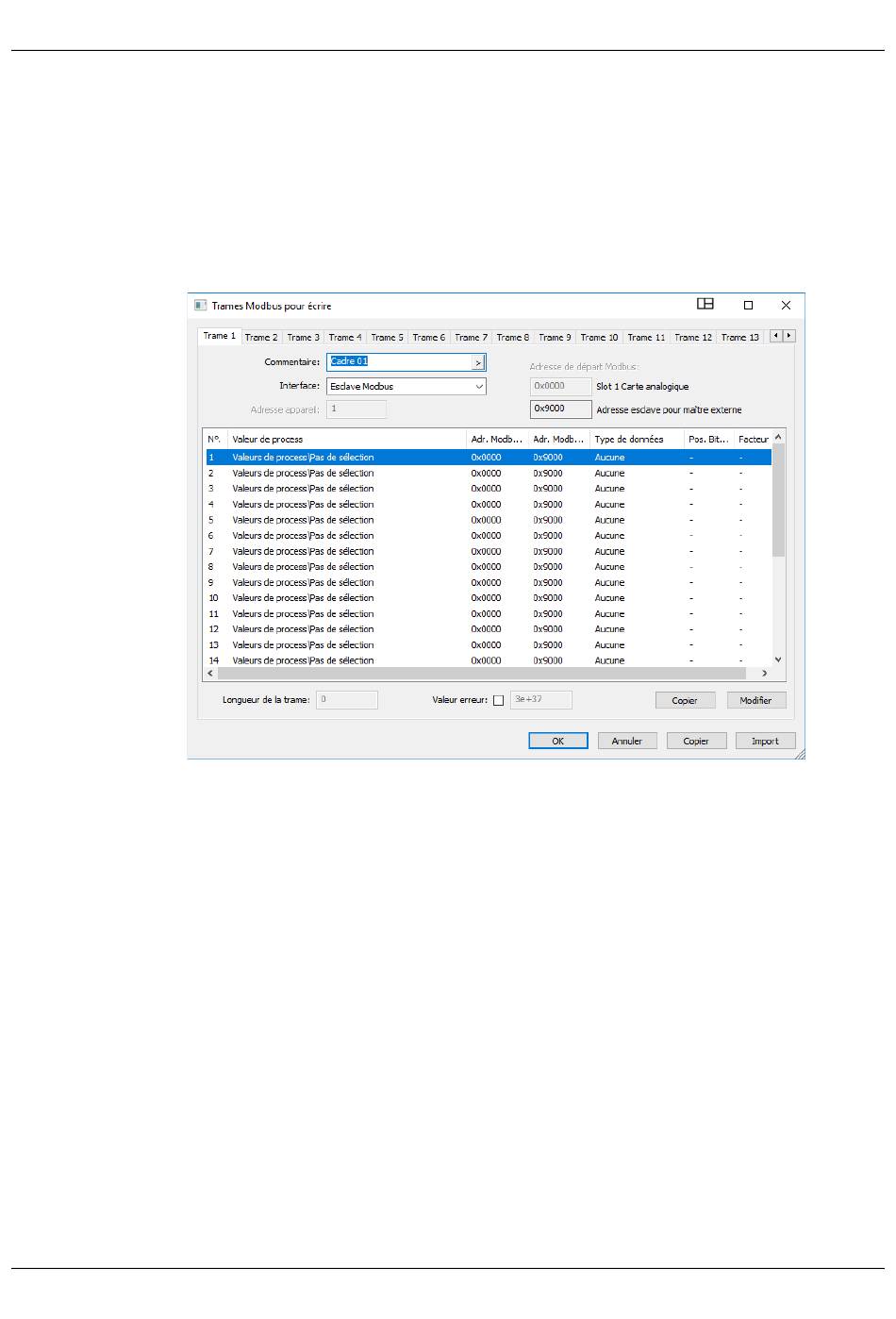Click the Valeur erreur 3e+37 field
The image size is (896, 1319).
click(x=541, y=700)
